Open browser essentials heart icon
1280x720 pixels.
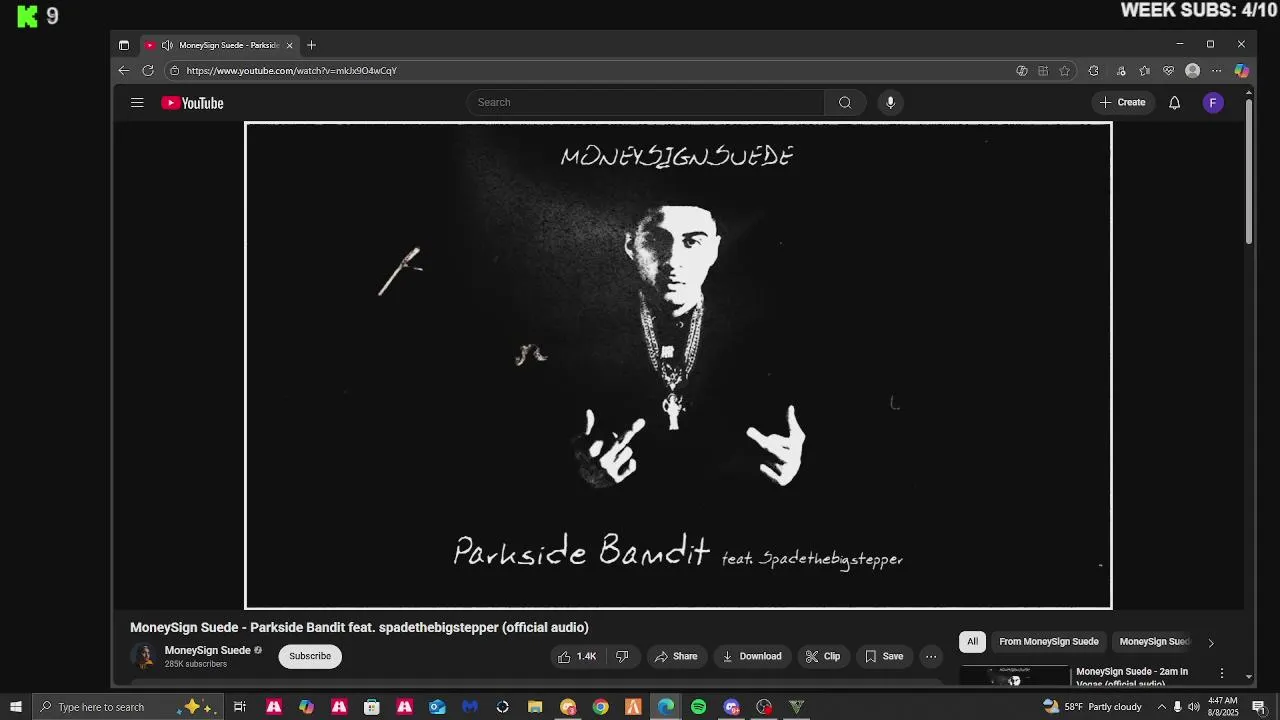[x=1168, y=71]
